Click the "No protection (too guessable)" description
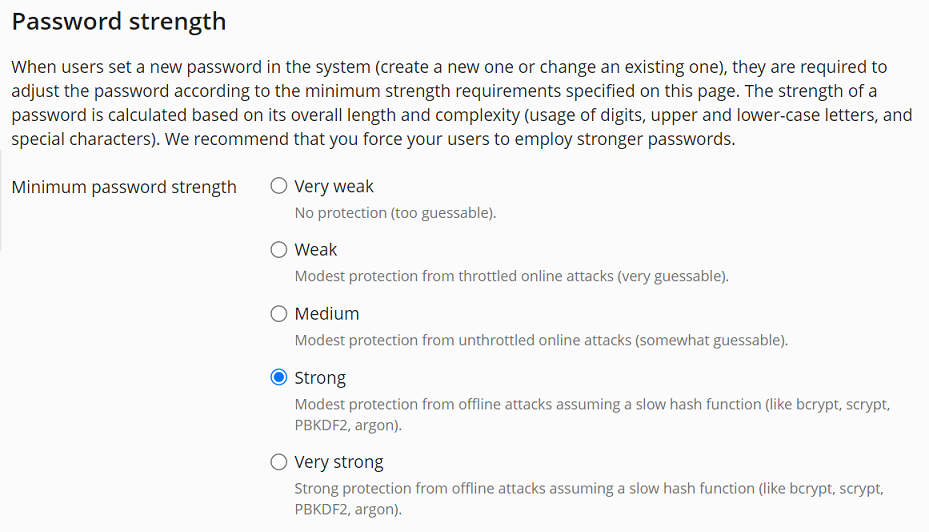Viewport: 929px width, 532px height. click(395, 213)
